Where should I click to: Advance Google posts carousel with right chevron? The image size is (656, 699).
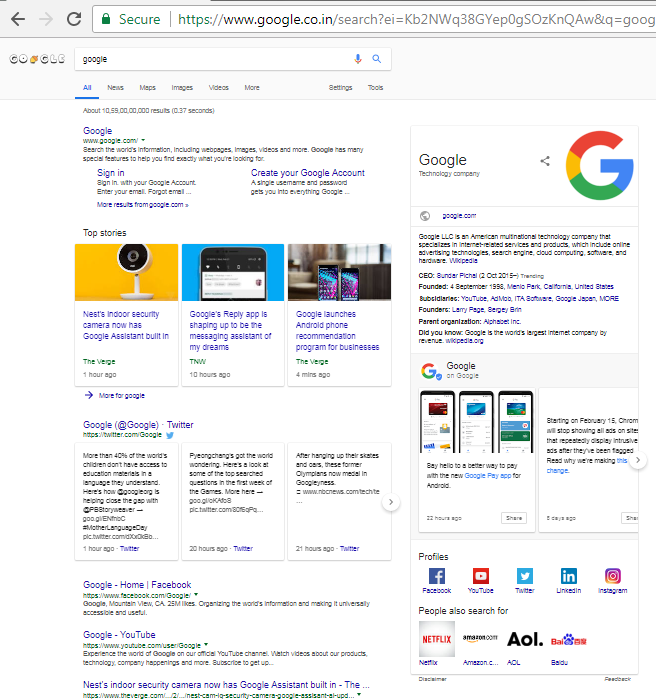[x=638, y=460]
